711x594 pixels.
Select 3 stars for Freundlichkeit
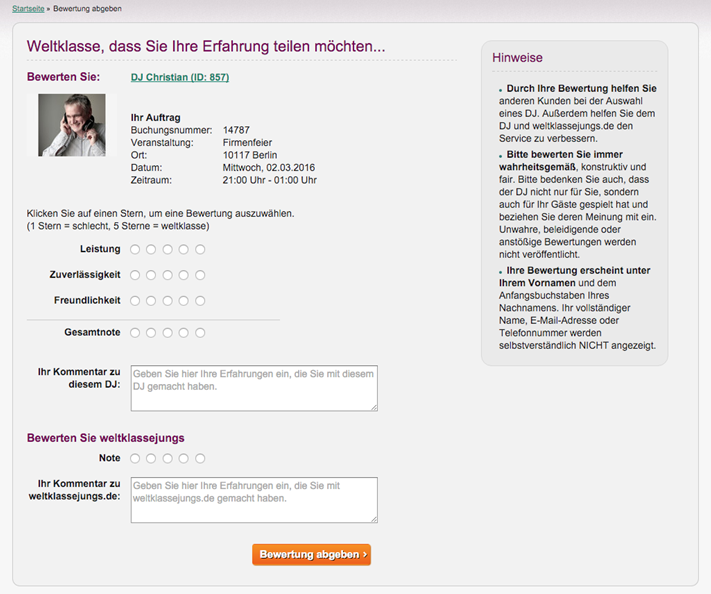pos(167,301)
